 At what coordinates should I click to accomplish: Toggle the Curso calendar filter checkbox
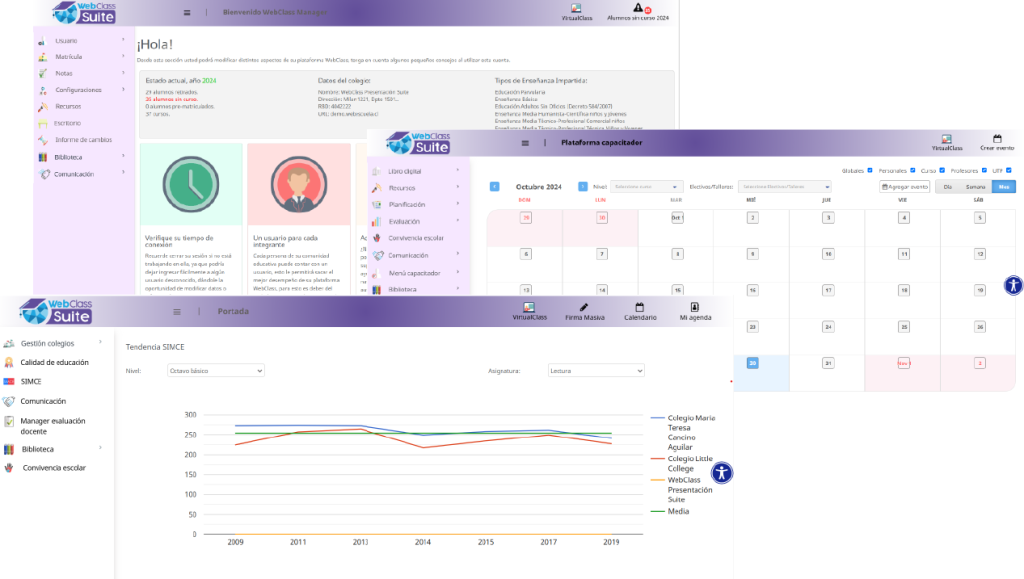(942, 170)
